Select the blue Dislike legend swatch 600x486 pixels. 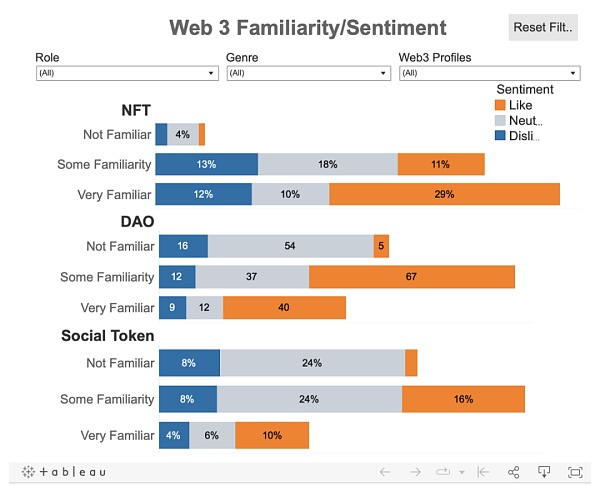tap(500, 135)
